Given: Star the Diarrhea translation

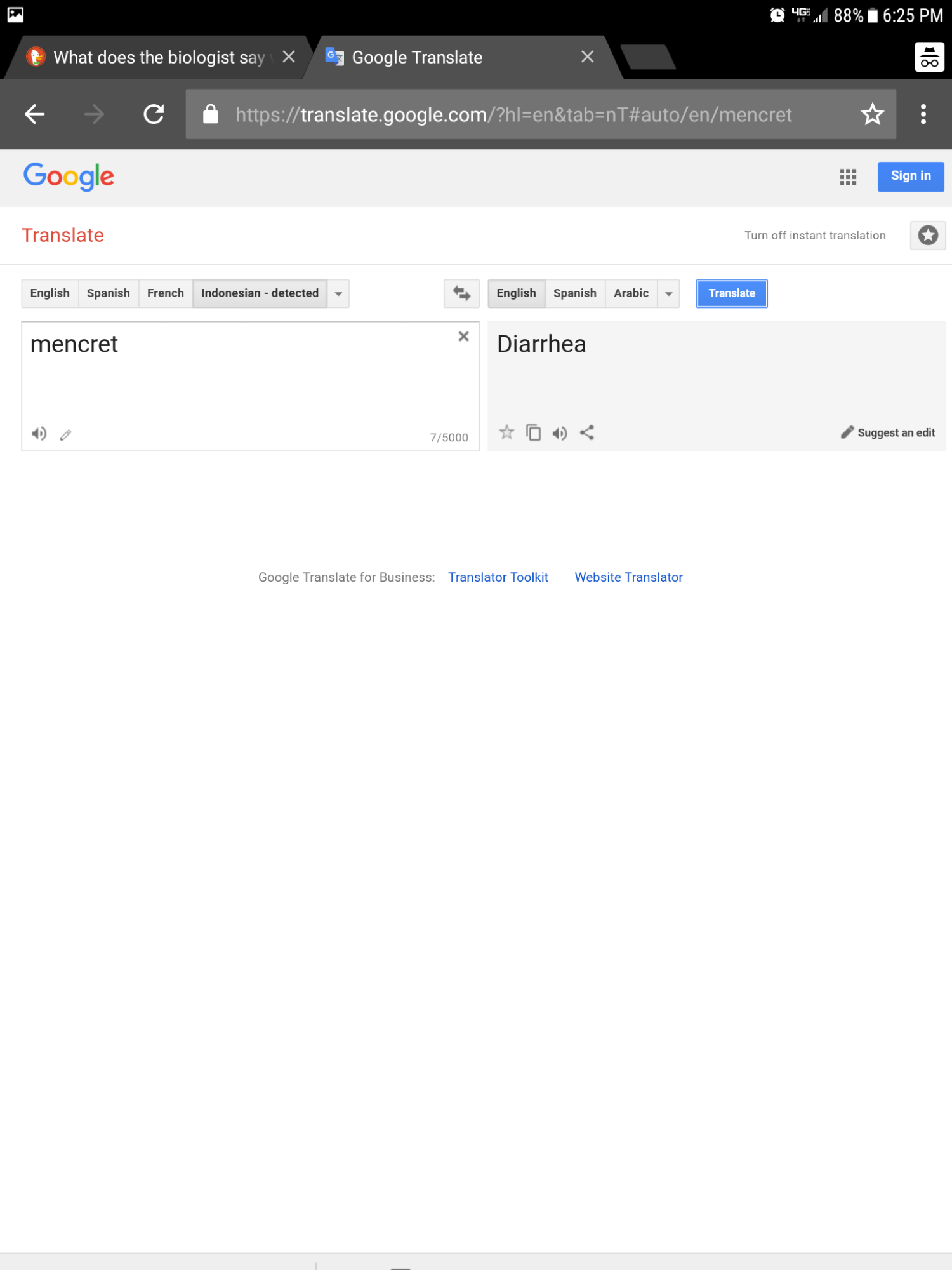Looking at the screenshot, I should (x=506, y=432).
